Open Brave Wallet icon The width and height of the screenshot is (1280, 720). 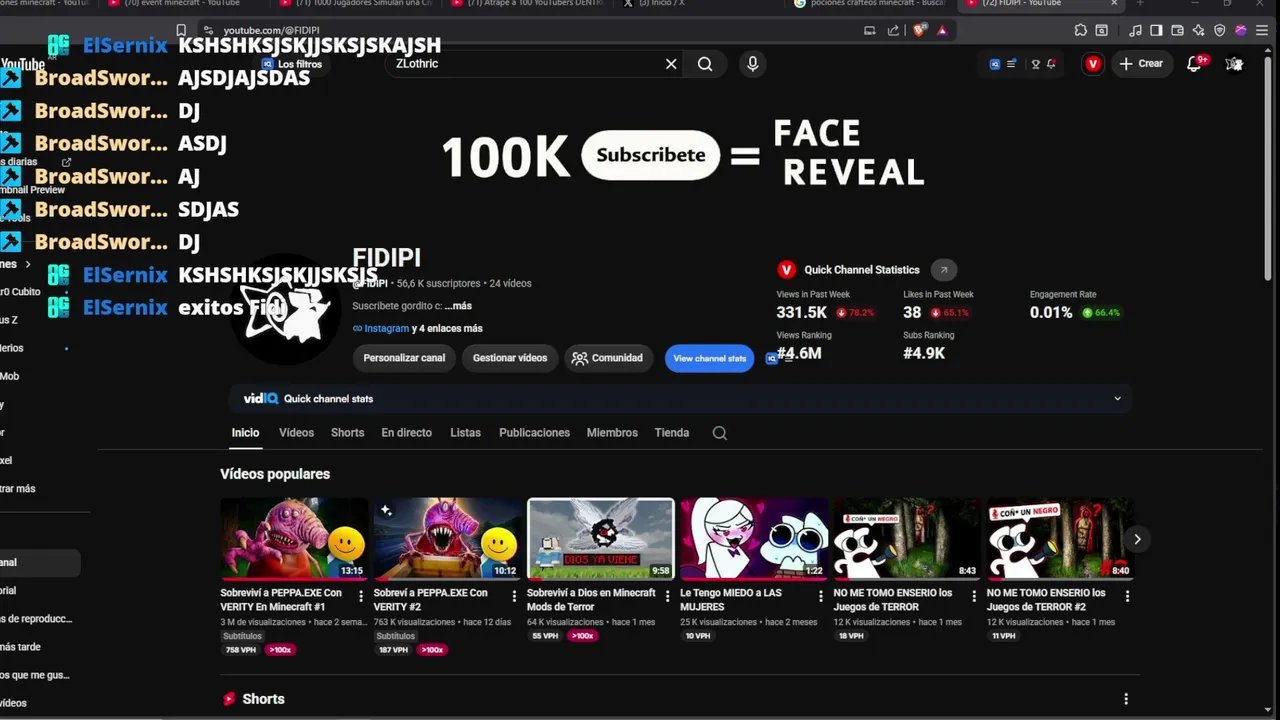coord(1178,30)
